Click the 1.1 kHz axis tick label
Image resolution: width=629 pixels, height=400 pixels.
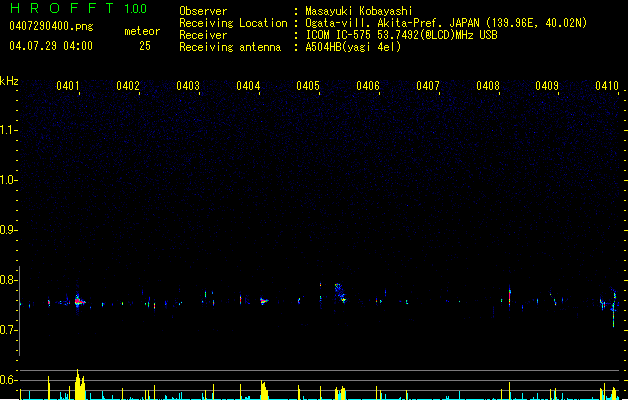(x=7, y=130)
